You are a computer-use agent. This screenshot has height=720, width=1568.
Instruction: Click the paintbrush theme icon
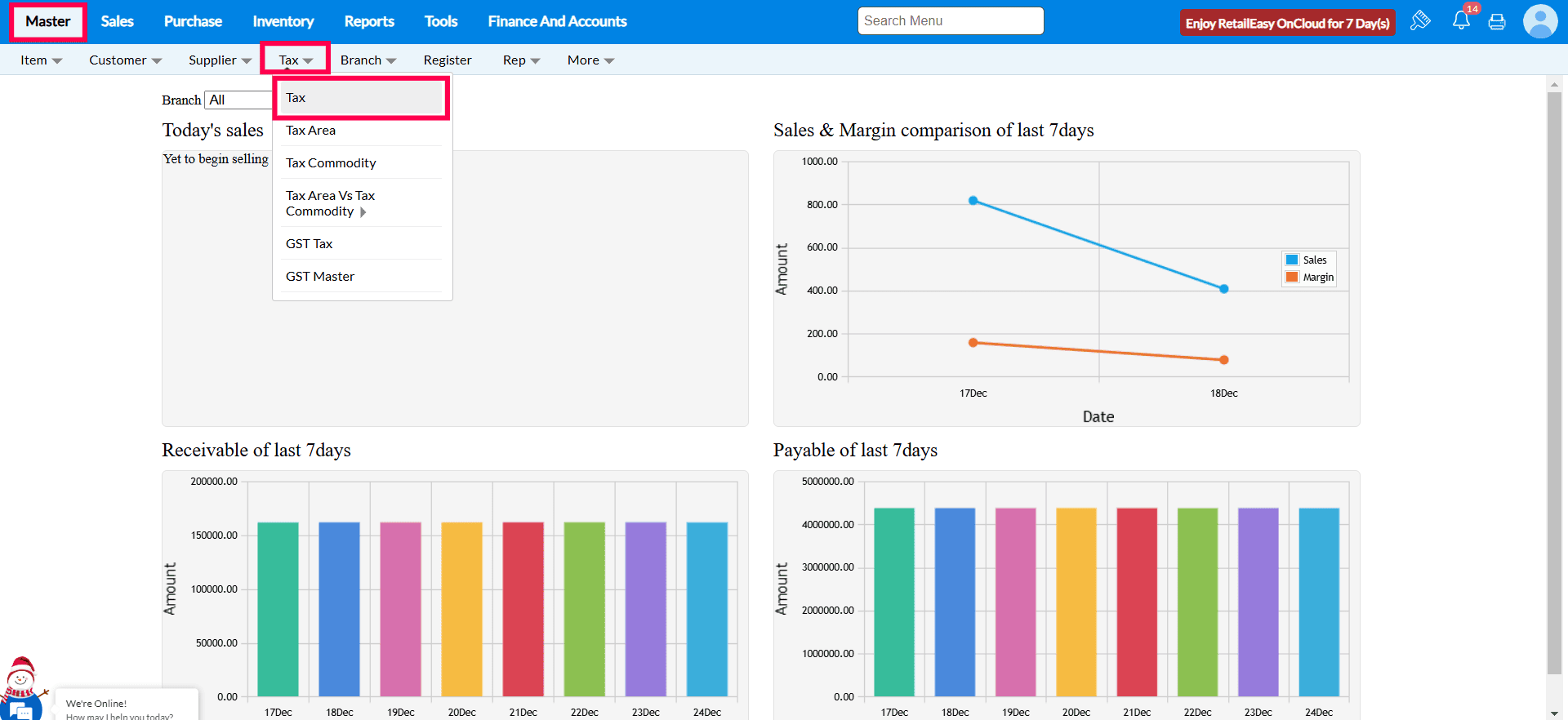click(1420, 21)
